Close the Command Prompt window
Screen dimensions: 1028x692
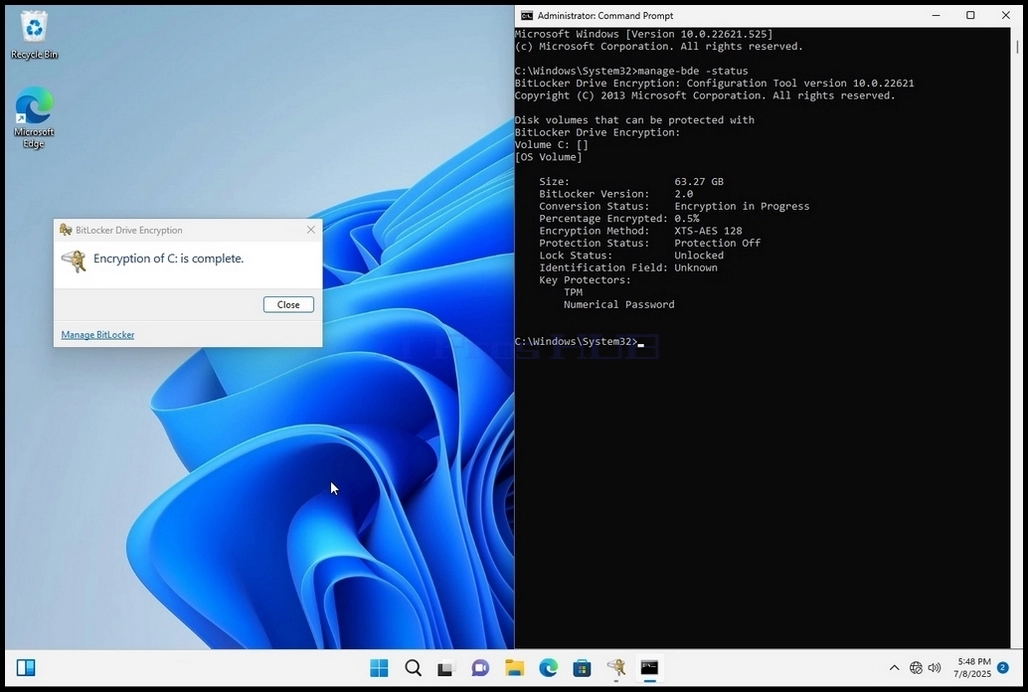[1006, 16]
